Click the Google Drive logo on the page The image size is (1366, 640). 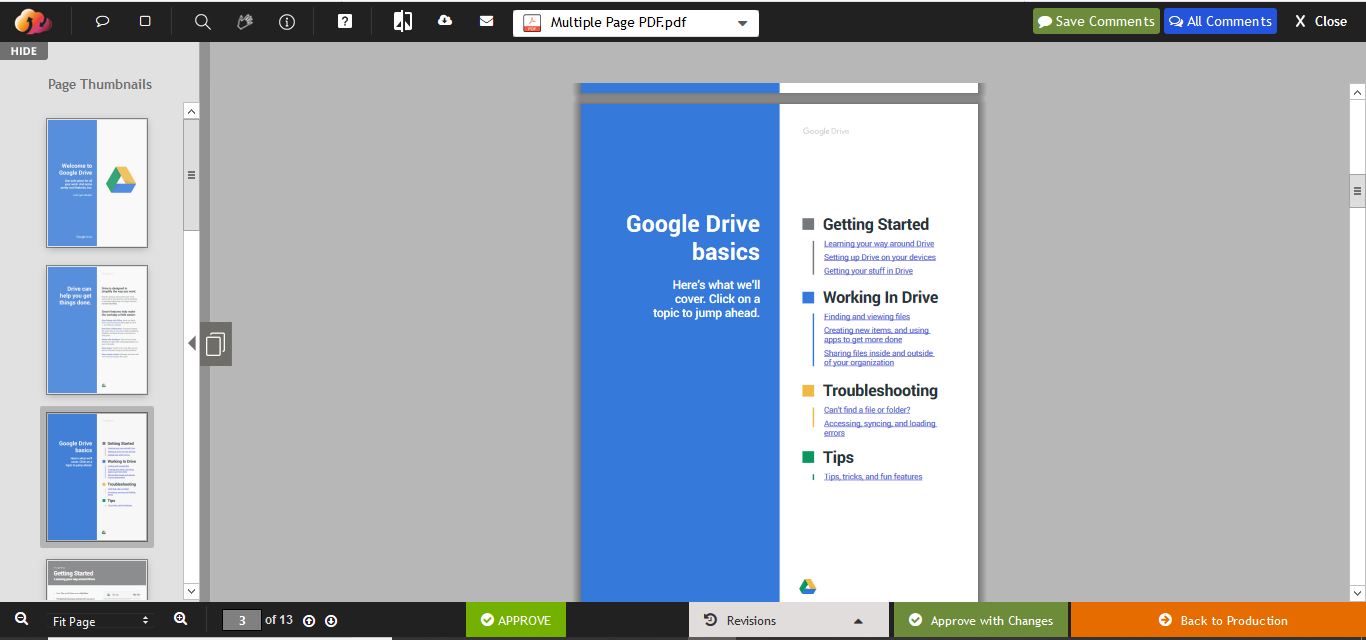[808, 586]
